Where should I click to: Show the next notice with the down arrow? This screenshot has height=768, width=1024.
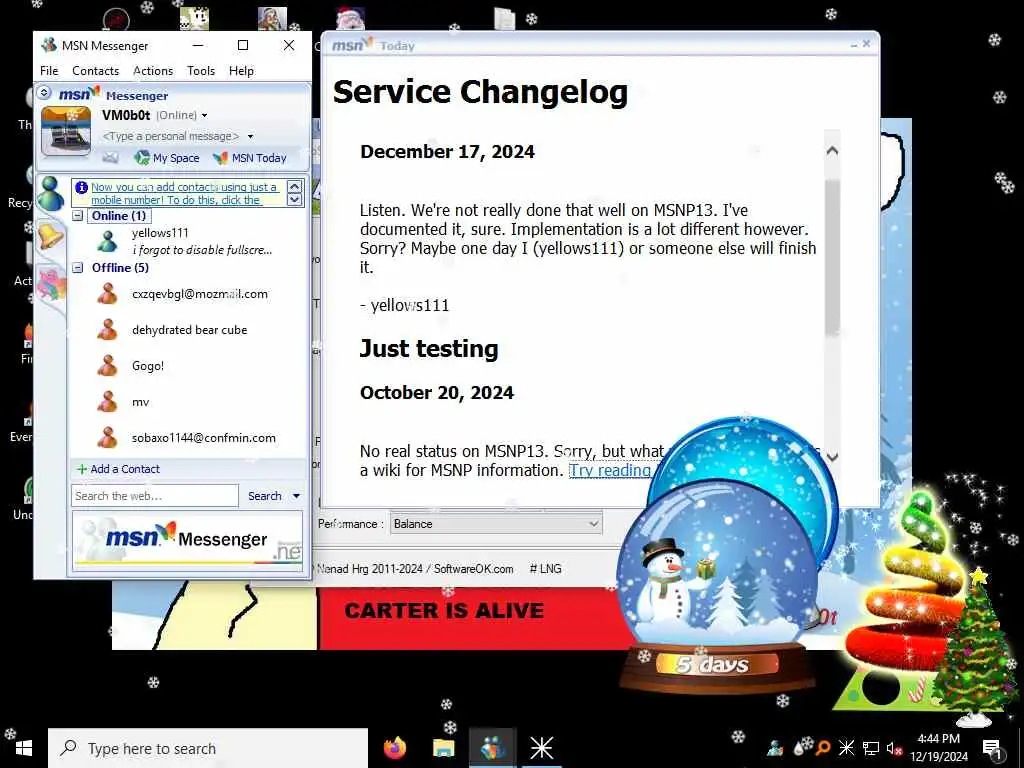pos(295,200)
